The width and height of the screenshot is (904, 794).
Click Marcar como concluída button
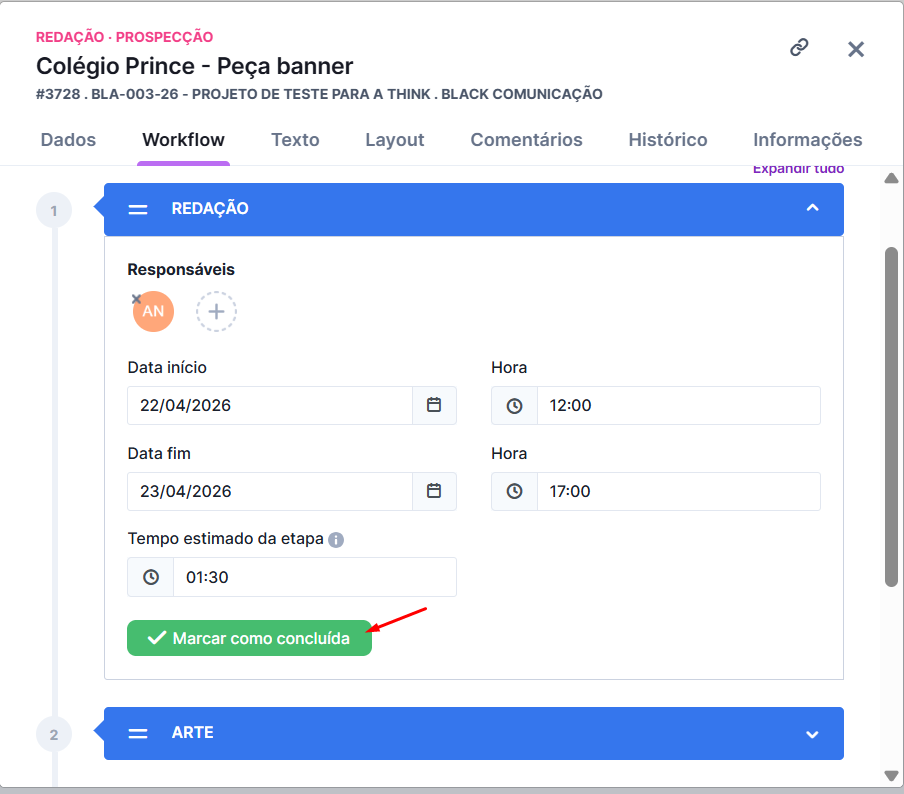point(249,638)
